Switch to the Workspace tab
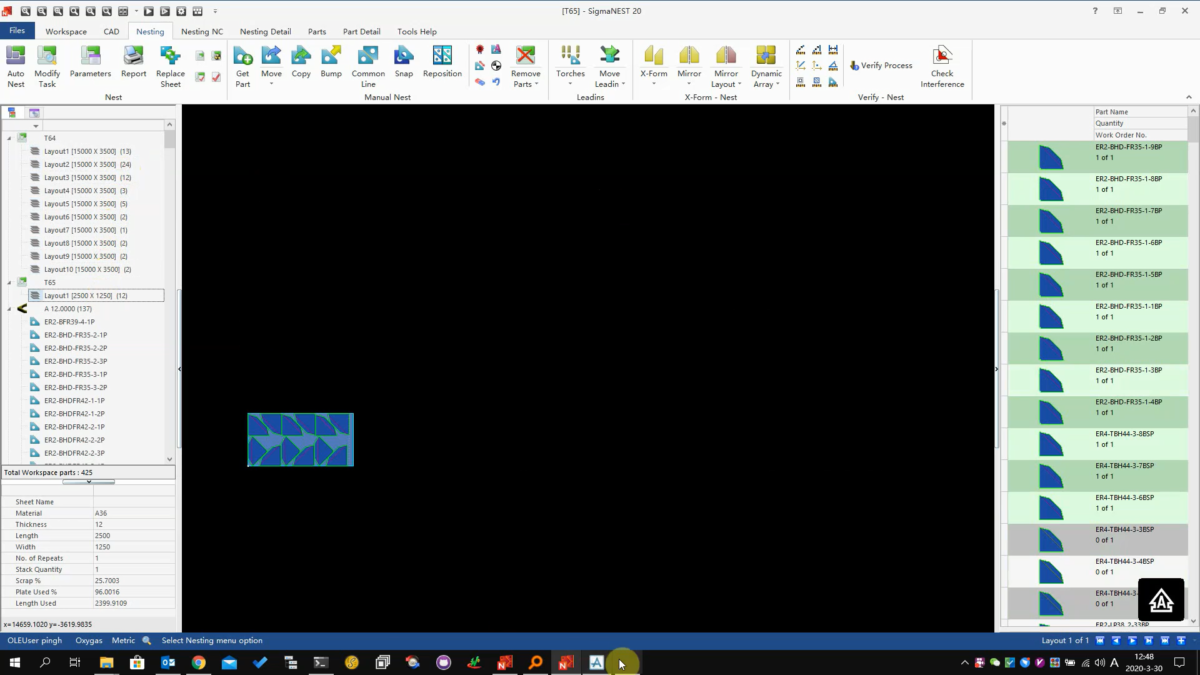The image size is (1200, 675). [66, 31]
